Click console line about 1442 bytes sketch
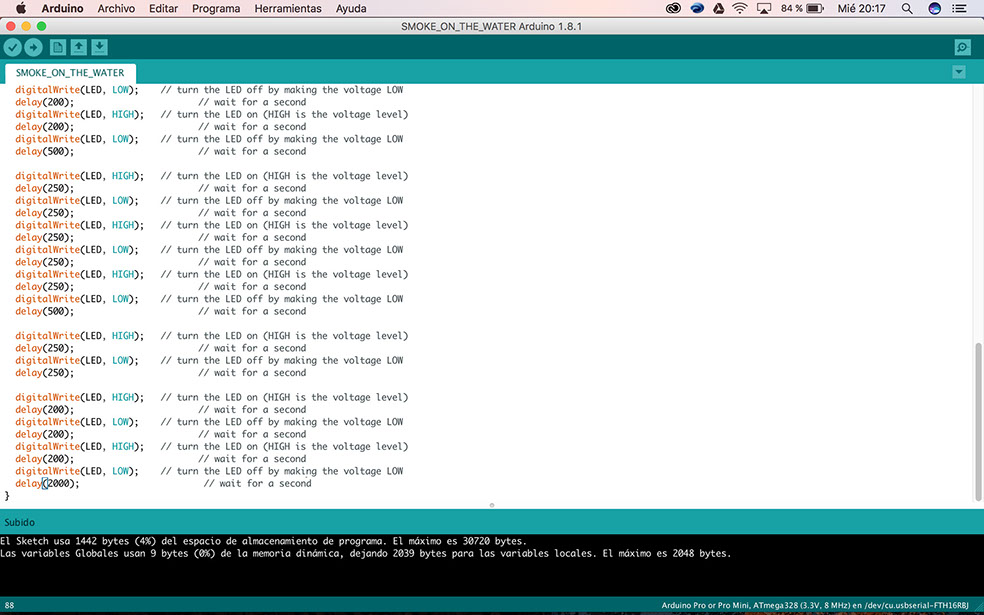984x615 pixels. click(264, 541)
